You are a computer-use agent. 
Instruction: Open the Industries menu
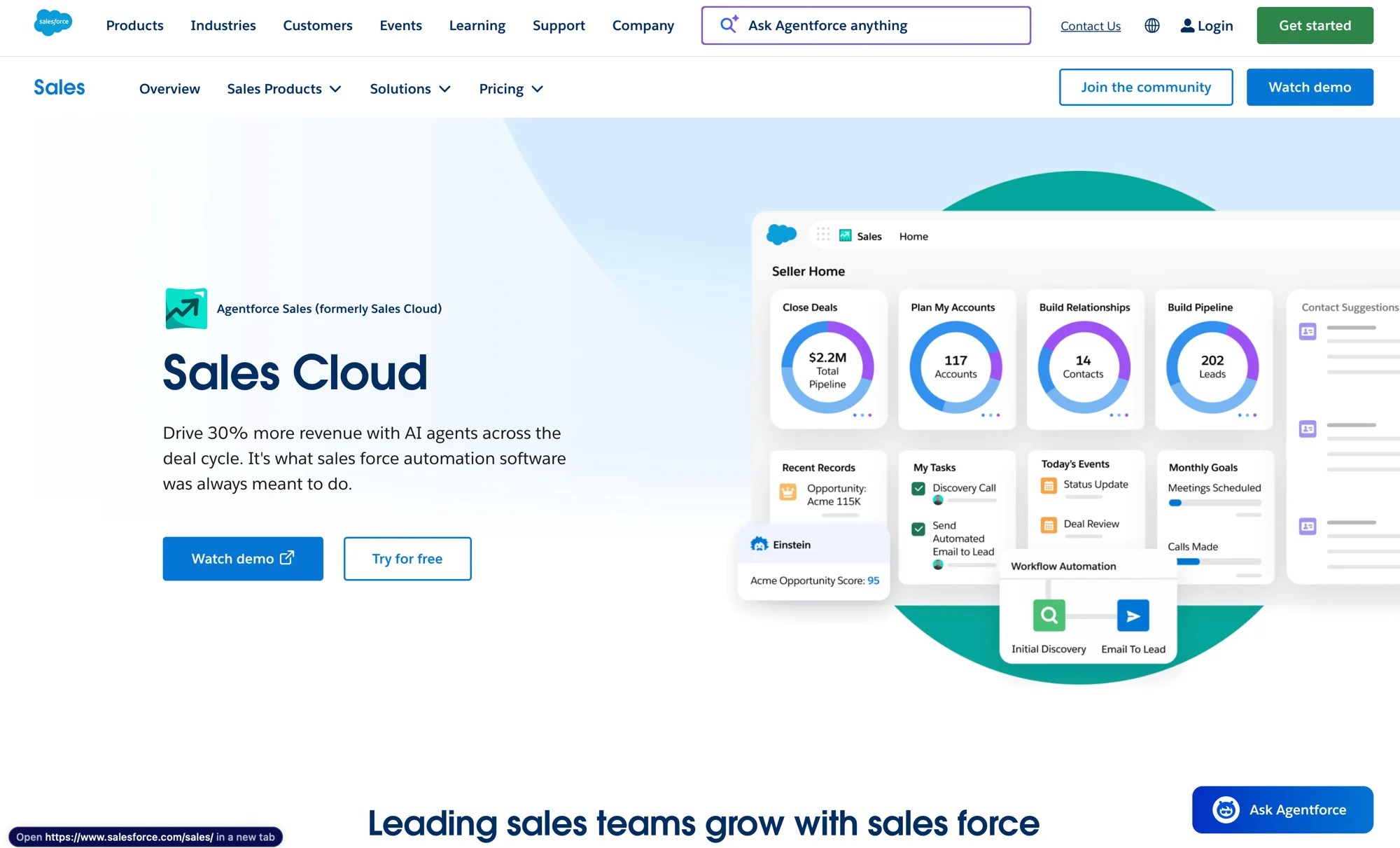pyautogui.click(x=223, y=25)
